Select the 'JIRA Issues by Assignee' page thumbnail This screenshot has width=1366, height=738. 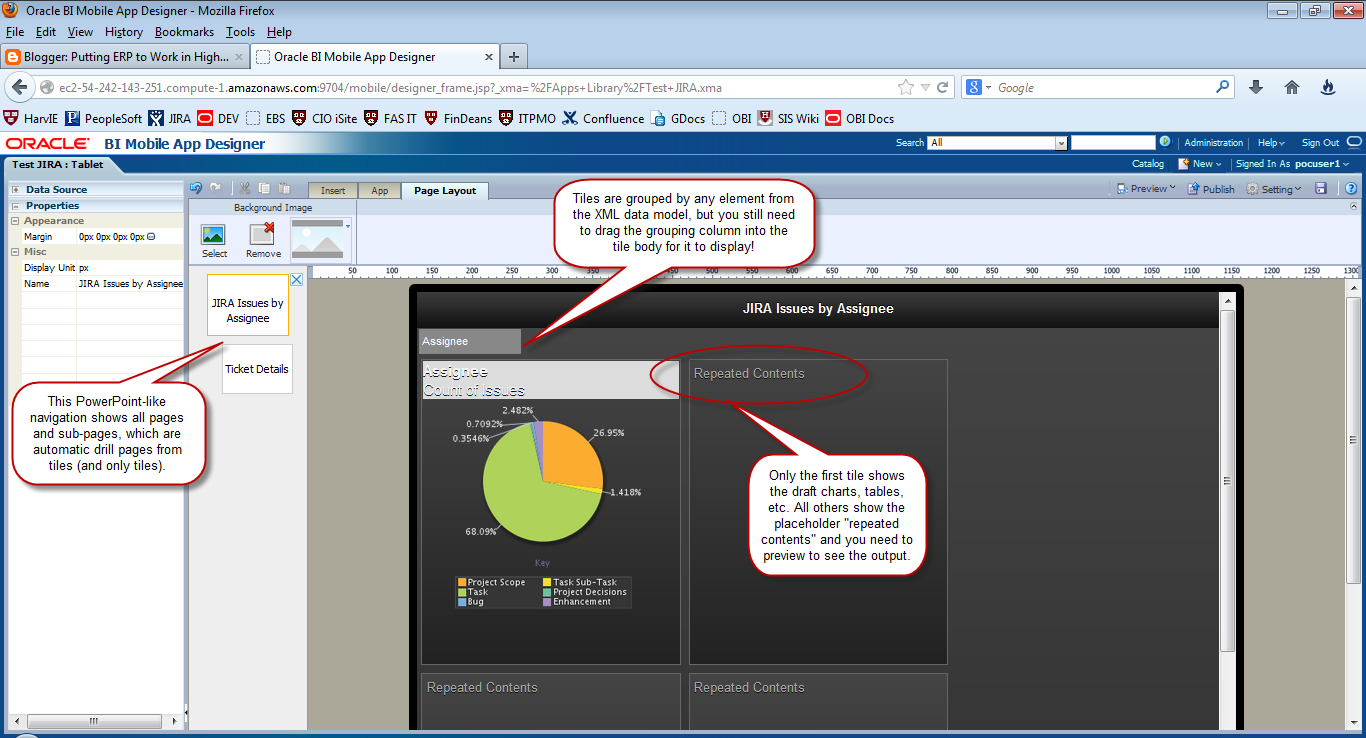(248, 305)
